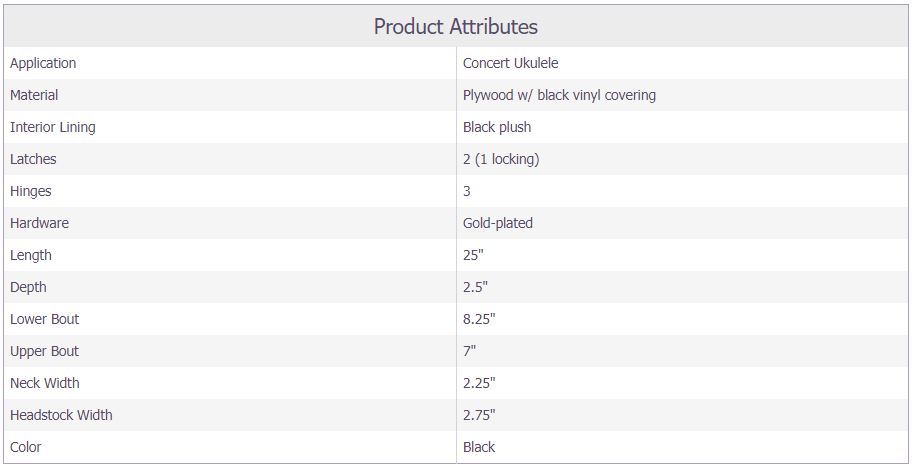Click the Black plush value
This screenshot has height=470, width=913.
[x=497, y=127]
